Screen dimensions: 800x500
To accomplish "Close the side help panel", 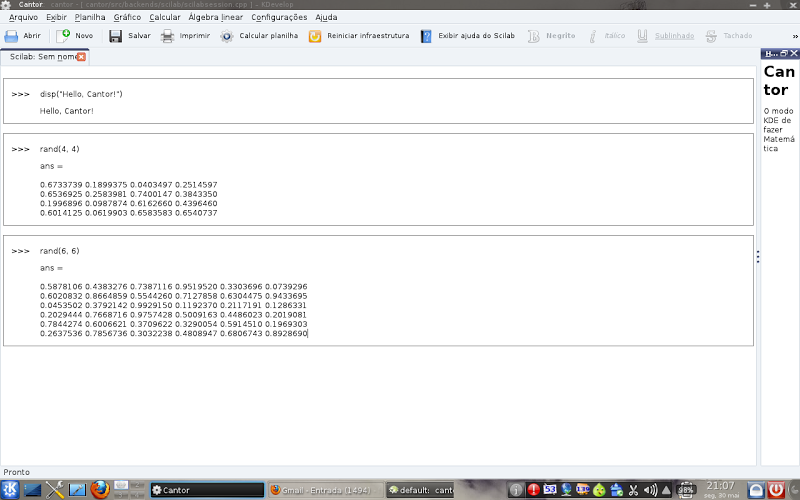I will (x=794, y=53).
